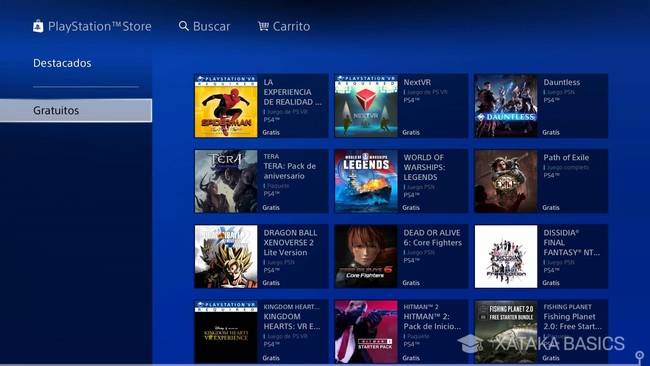Screen dimensions: 650x366
Task: Click Gratis on Hitman 2 tile
Action: 411,358
